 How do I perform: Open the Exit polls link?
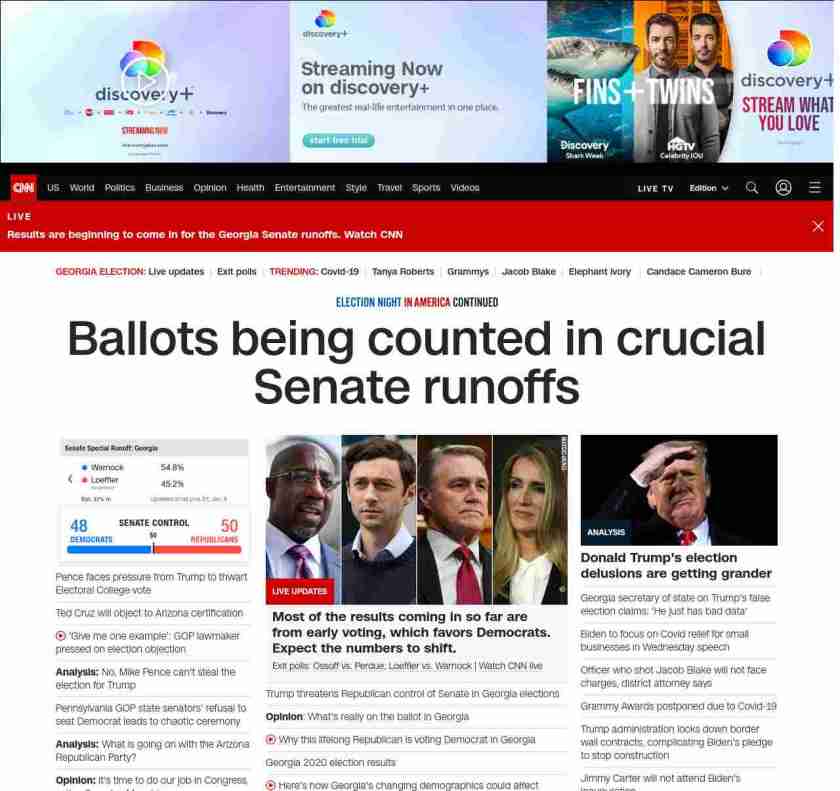[x=237, y=272]
